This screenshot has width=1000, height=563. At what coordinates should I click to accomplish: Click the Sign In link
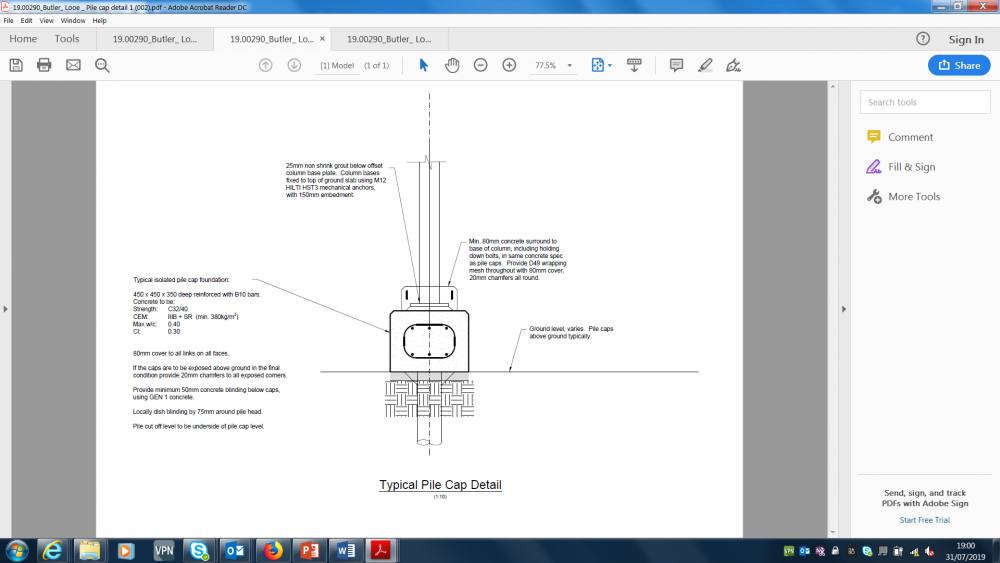pos(966,40)
